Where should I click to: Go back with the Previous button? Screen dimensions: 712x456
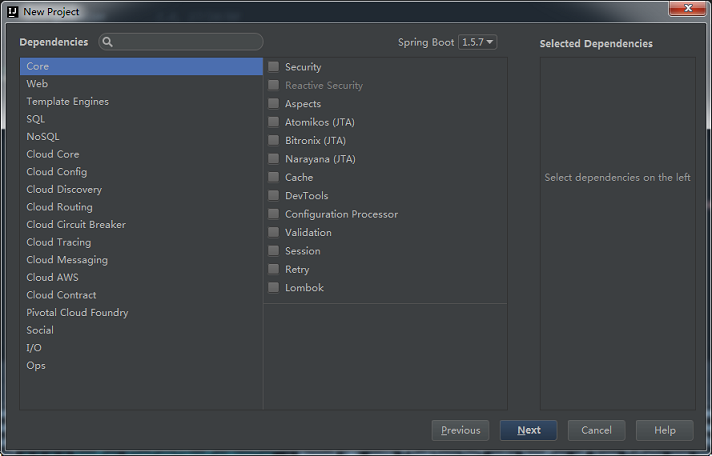pyautogui.click(x=460, y=430)
